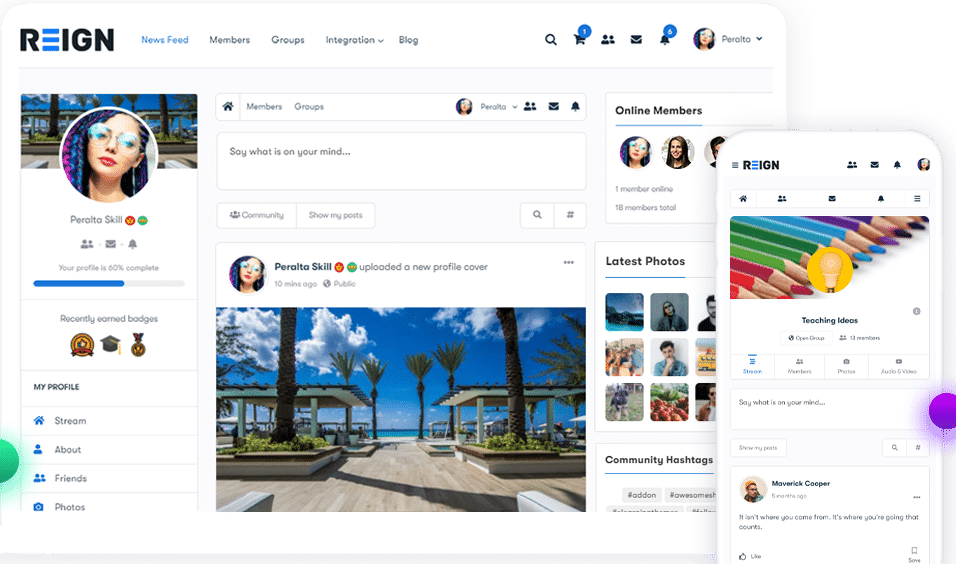956x564 pixels.
Task: Click hashtag icon beside activity filter tabs
Action: (570, 215)
